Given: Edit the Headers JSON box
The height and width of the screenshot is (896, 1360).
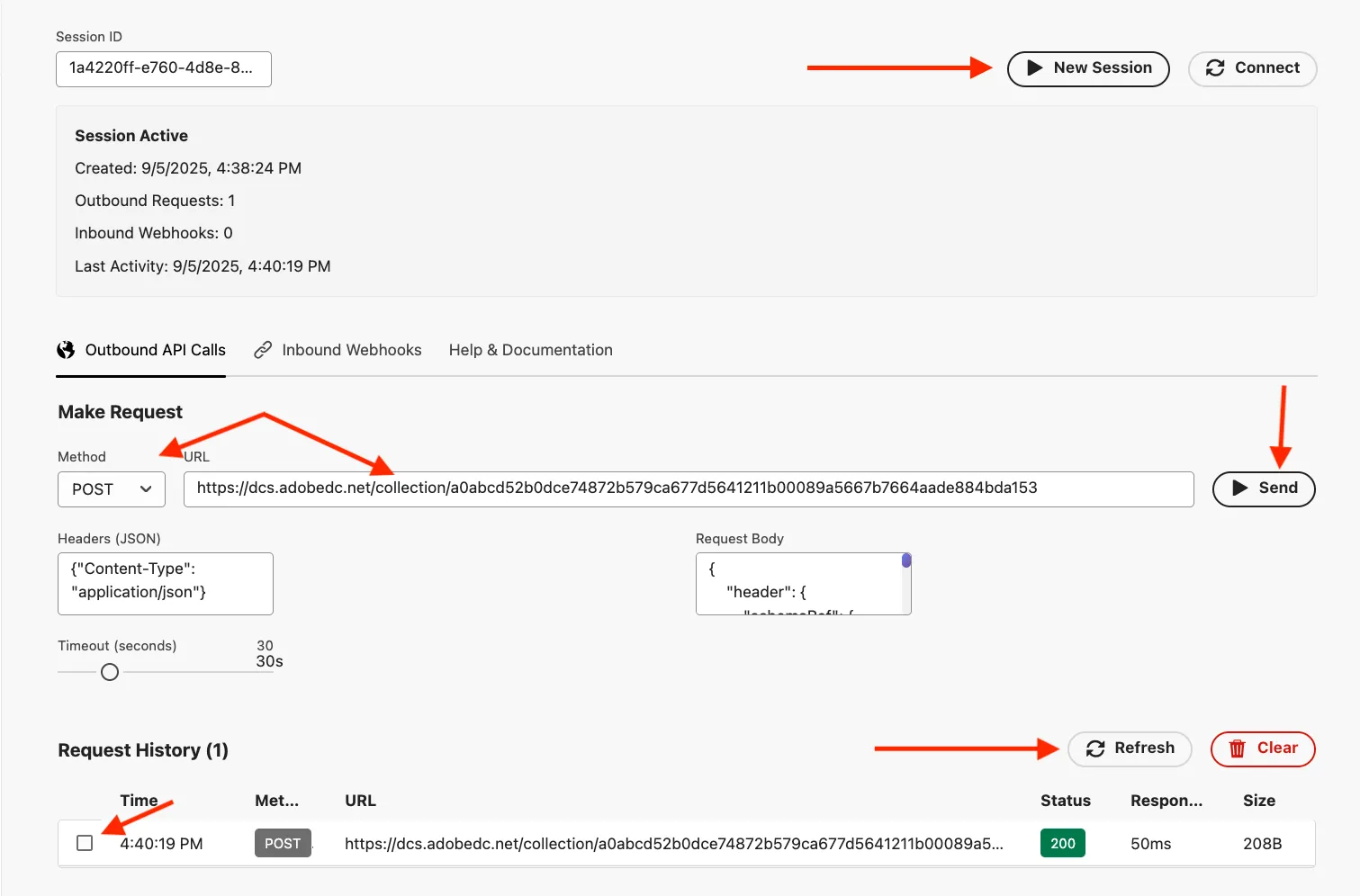Looking at the screenshot, I should pos(166,584).
